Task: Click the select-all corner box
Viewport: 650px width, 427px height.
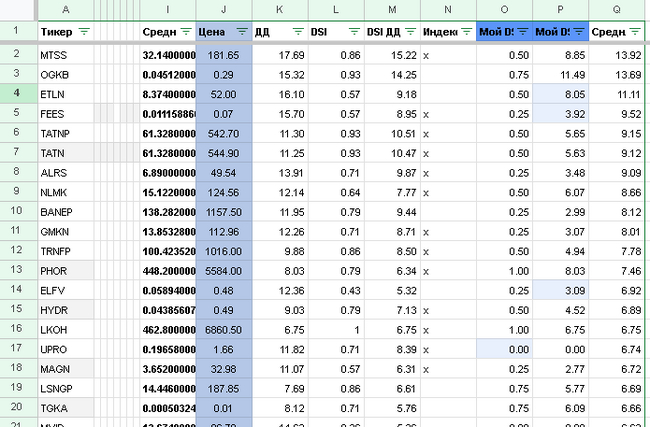Action: pyautogui.click(x=18, y=10)
